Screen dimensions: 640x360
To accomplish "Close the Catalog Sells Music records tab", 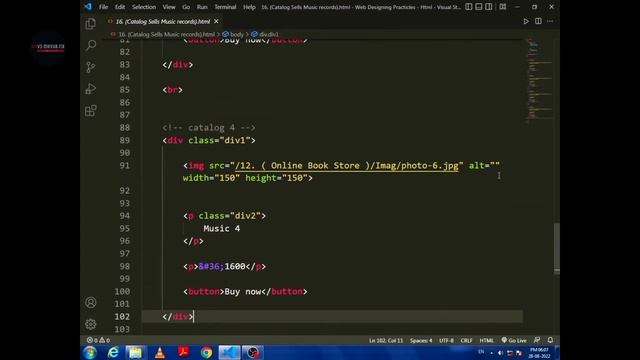I will [216, 21].
